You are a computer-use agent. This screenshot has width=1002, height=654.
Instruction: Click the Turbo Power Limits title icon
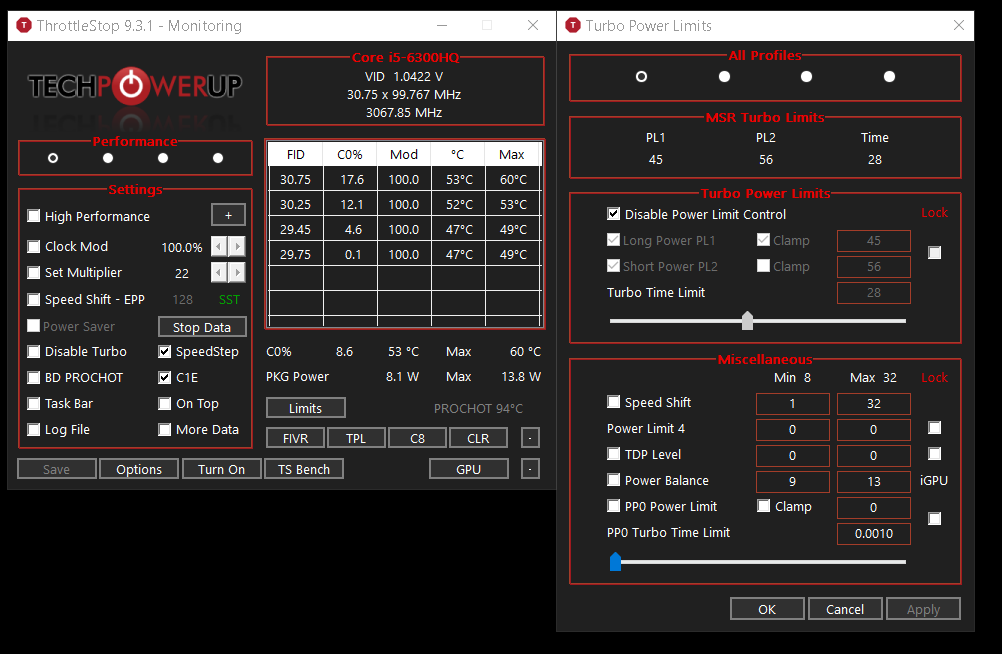[x=573, y=26]
